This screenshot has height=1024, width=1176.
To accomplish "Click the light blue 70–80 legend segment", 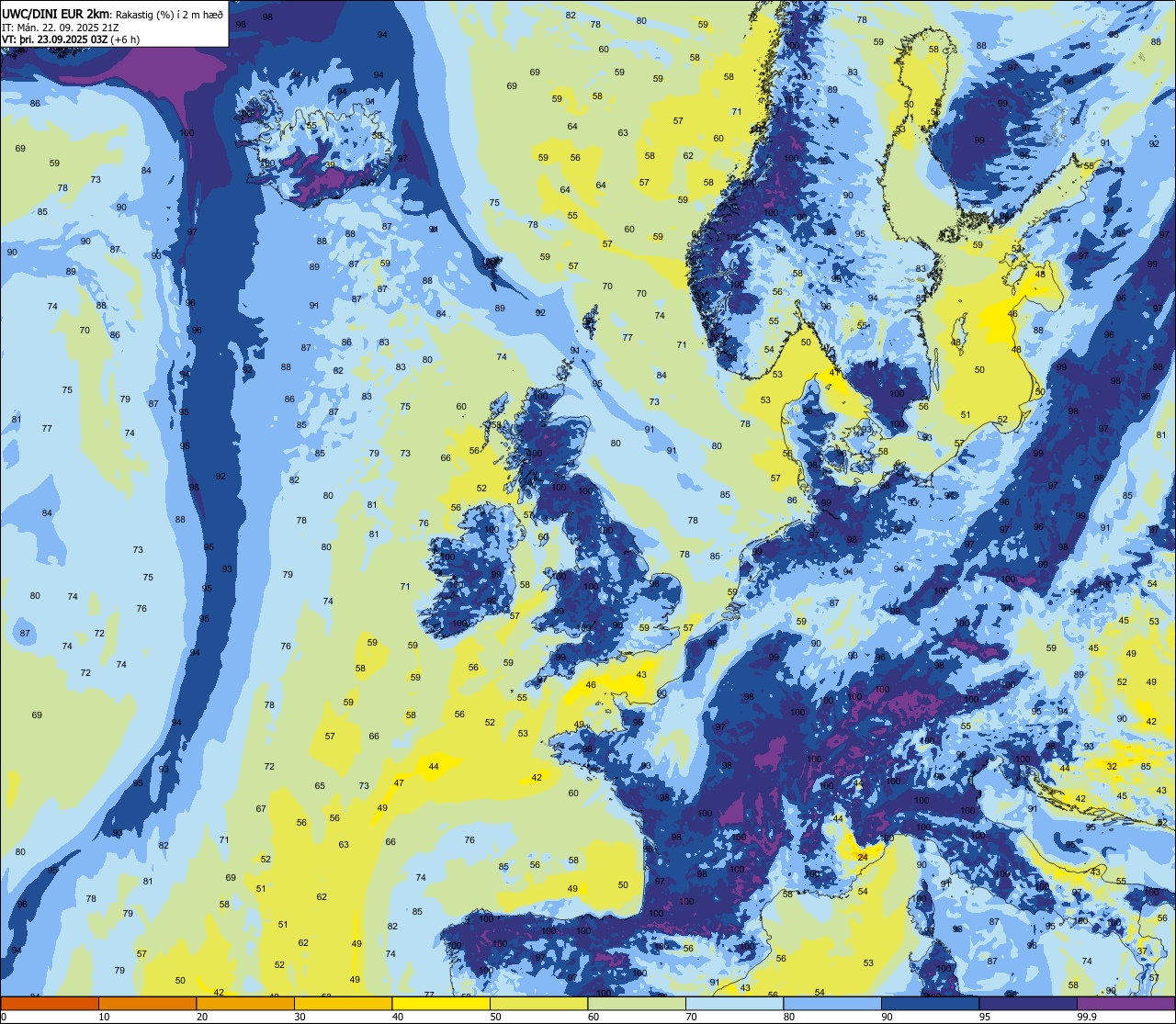I will [734, 1004].
